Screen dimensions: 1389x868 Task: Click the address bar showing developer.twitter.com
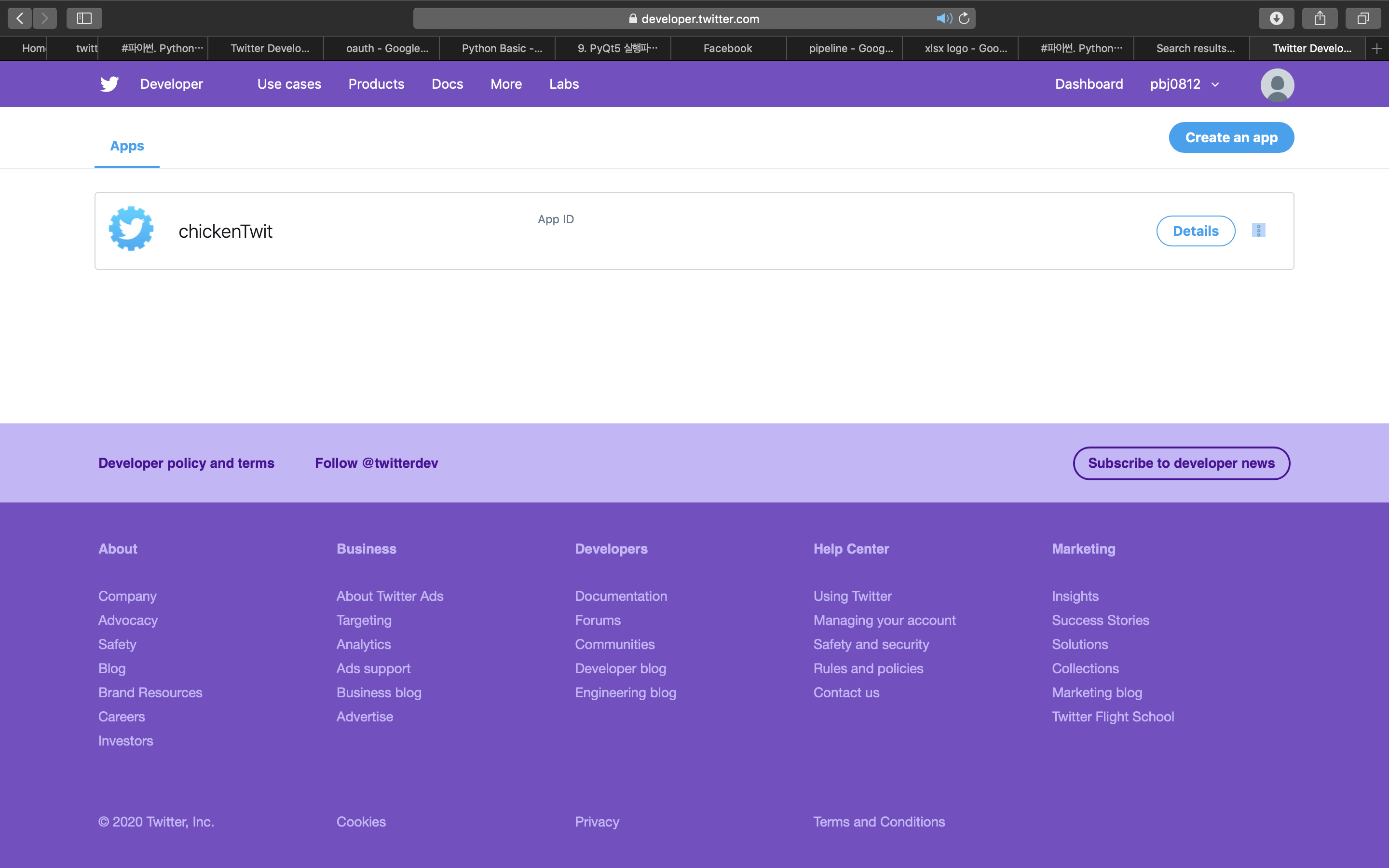click(x=694, y=18)
